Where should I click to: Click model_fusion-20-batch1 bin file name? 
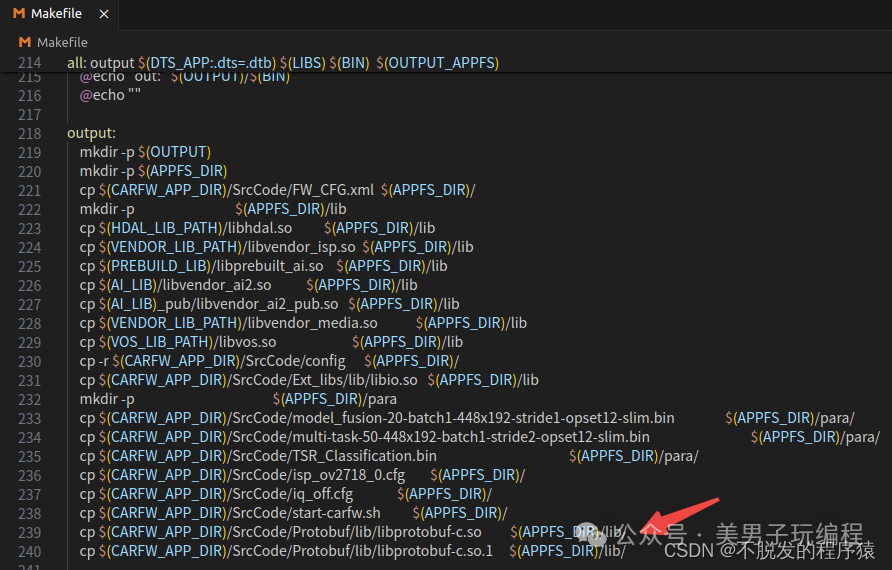pos(483,418)
